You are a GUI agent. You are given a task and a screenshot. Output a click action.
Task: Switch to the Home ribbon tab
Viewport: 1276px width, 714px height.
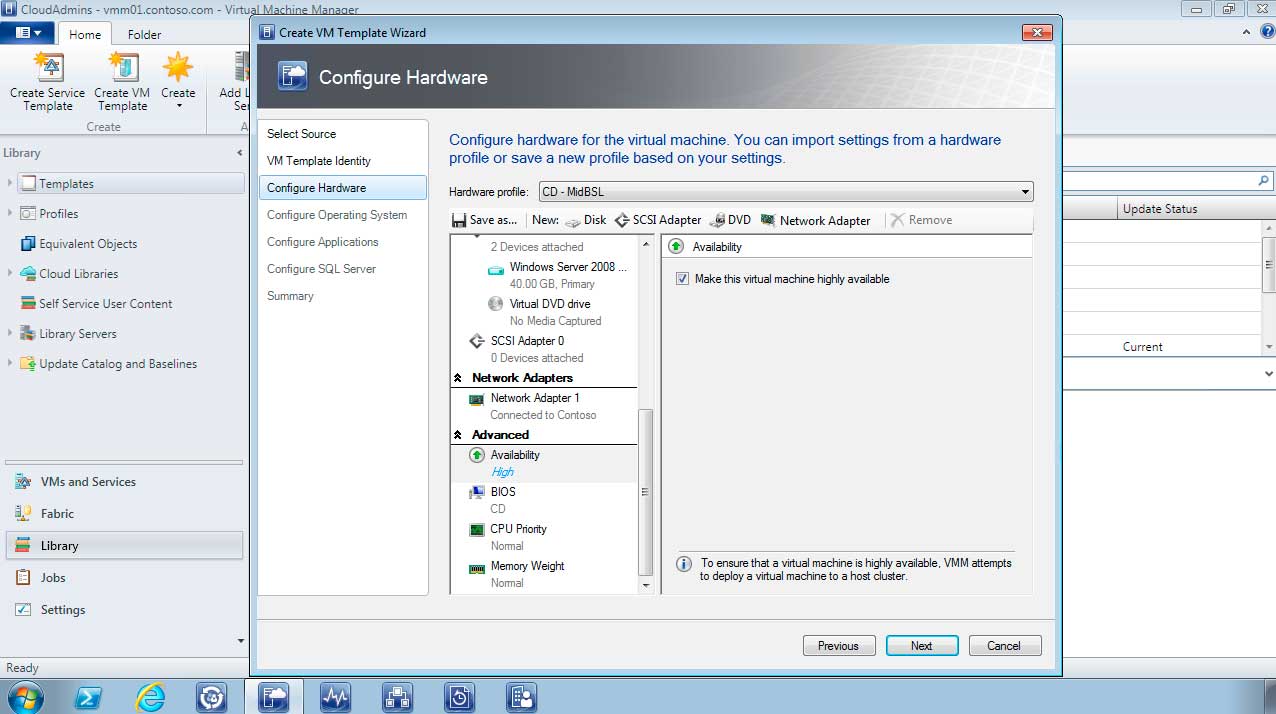click(84, 34)
